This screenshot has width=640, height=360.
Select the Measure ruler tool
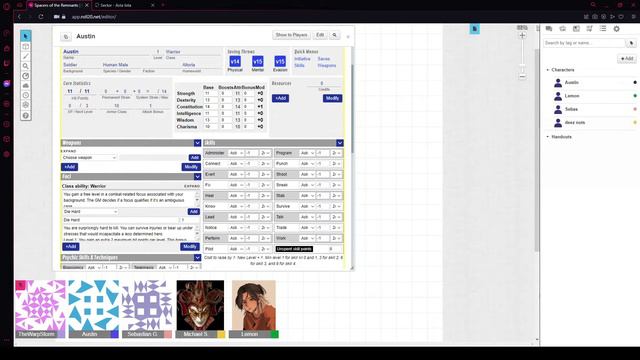coord(26,76)
